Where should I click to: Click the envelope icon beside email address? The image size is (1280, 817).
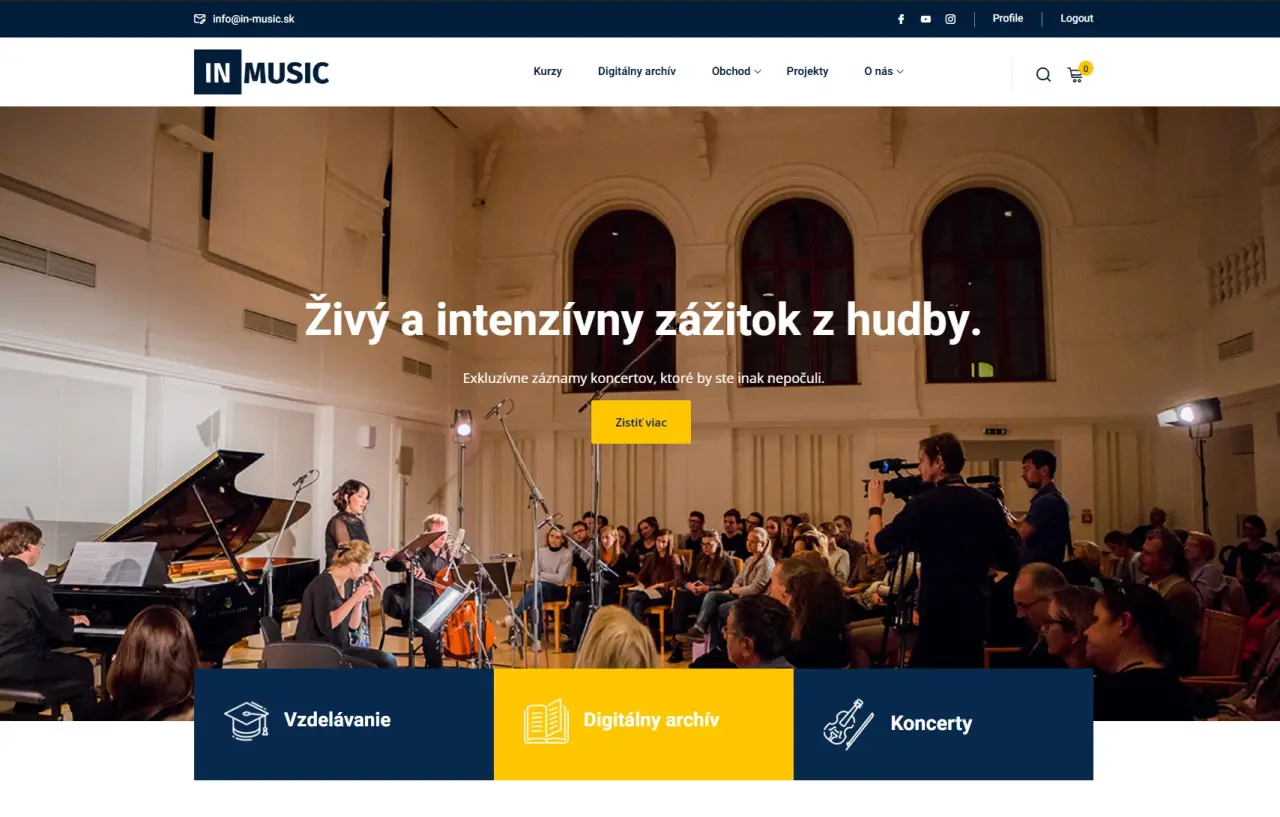[200, 19]
